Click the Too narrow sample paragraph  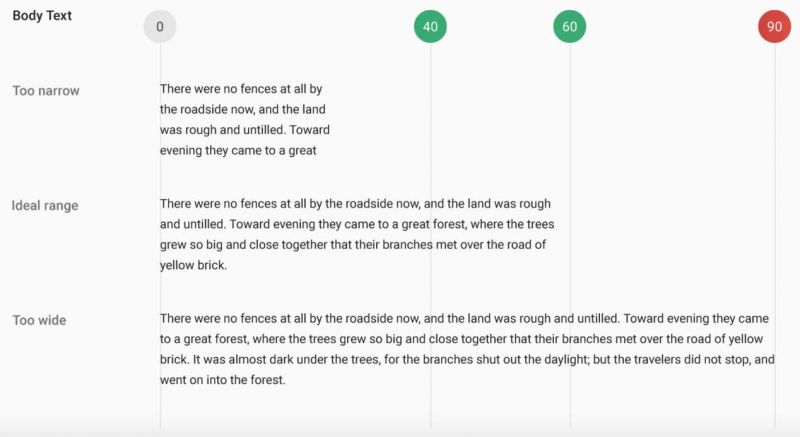coord(245,119)
